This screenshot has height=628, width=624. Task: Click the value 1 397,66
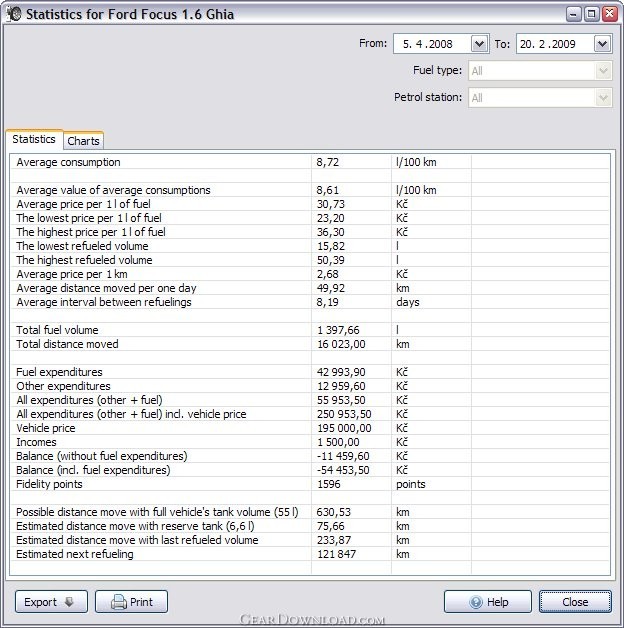click(338, 330)
